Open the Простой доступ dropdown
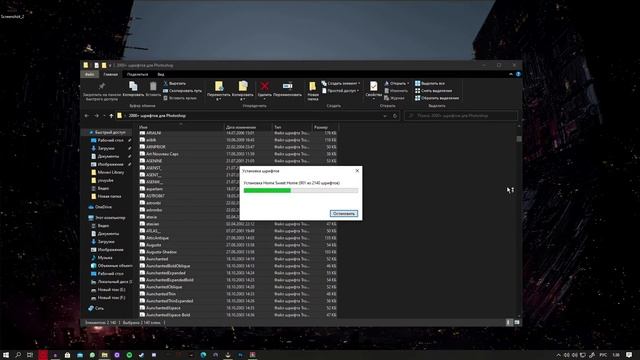The height and width of the screenshot is (360, 640). pos(341,91)
